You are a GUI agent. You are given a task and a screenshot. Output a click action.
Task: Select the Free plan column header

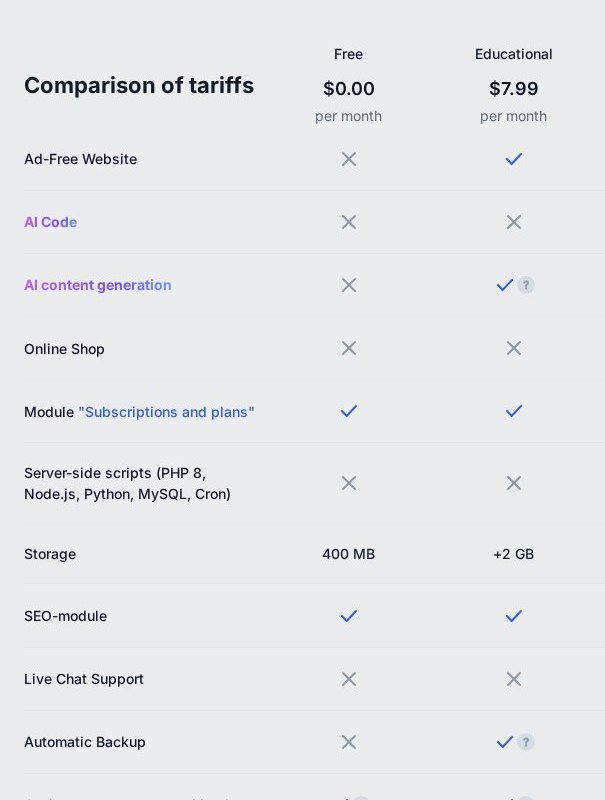[348, 54]
